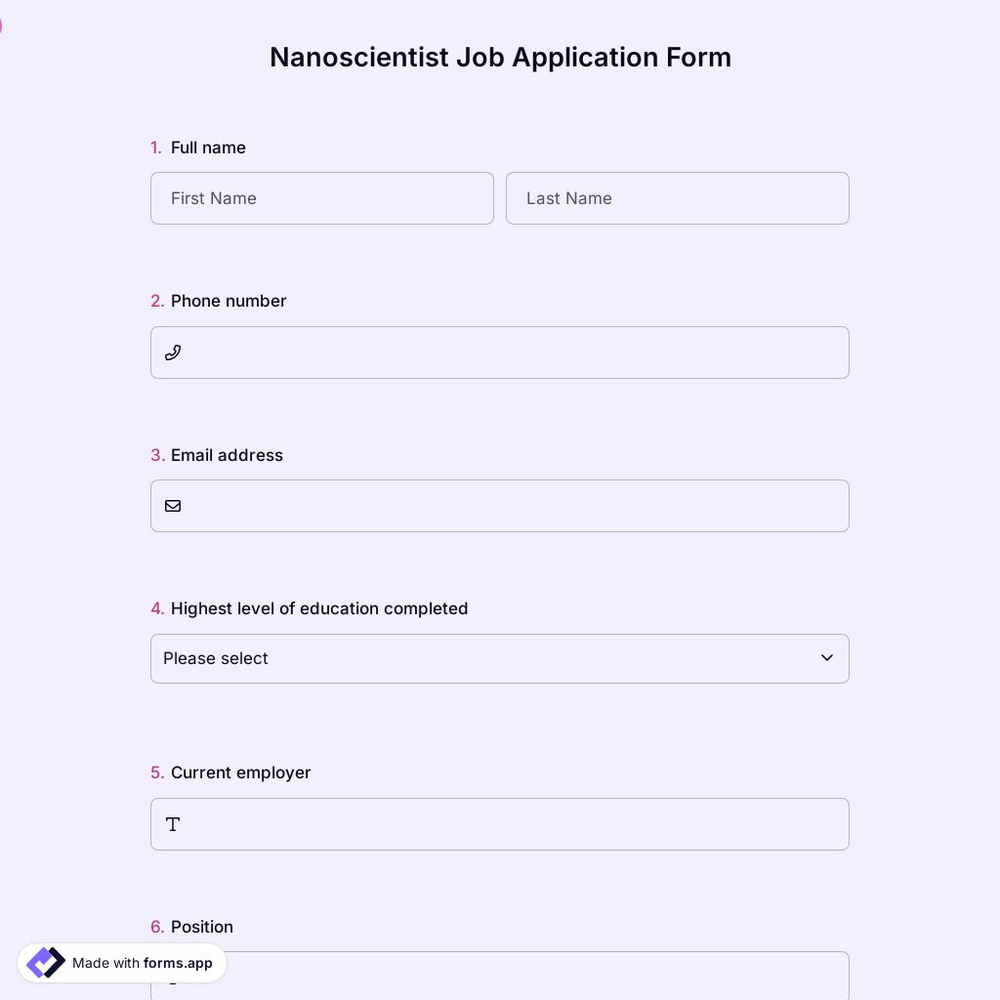Click inside the Last Name input
Image resolution: width=1000 pixels, height=1000 pixels.
pyautogui.click(x=677, y=198)
